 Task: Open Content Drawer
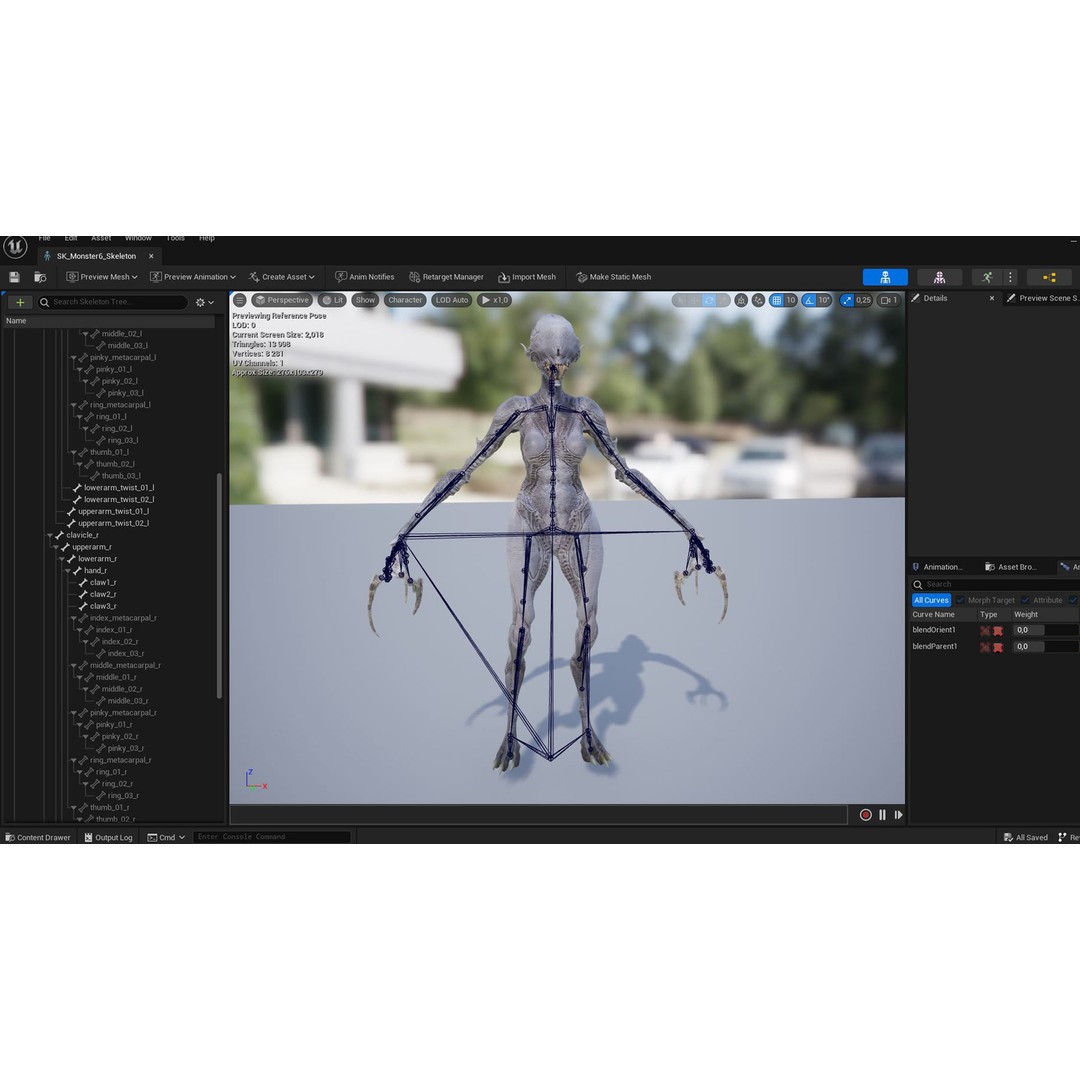(38, 838)
